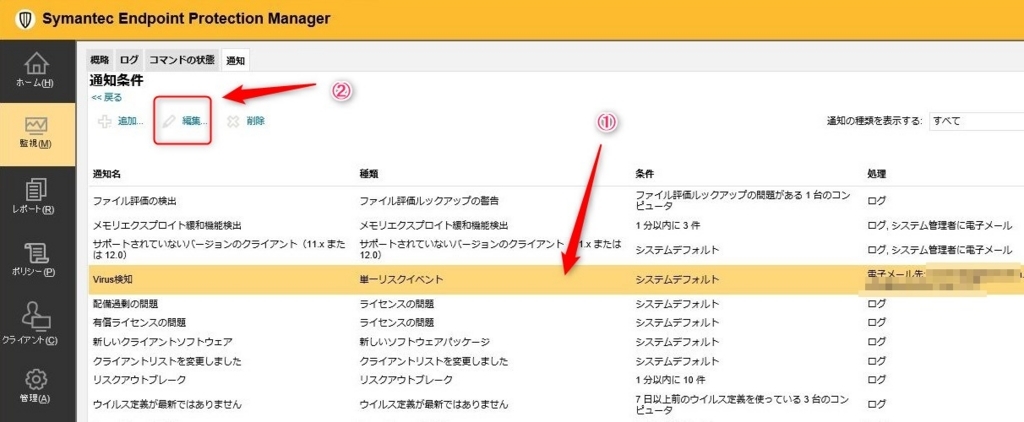Click the << 戻る back link

pyautogui.click(x=106, y=97)
